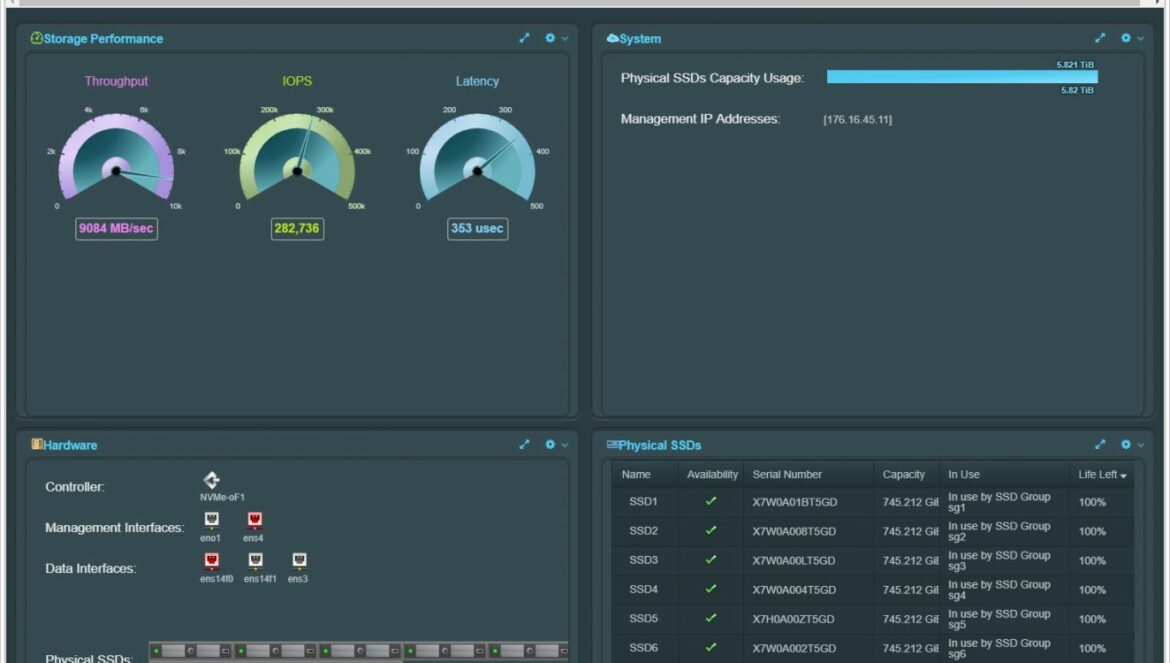Viewport: 1170px width, 663px height.
Task: Click the 5.821 TiB capacity label
Action: (x=1074, y=65)
